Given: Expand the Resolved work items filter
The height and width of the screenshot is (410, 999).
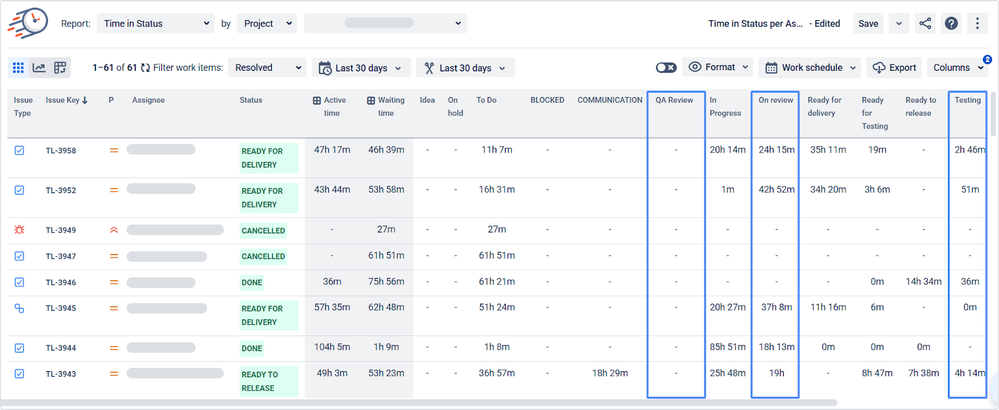Looking at the screenshot, I should [267, 68].
